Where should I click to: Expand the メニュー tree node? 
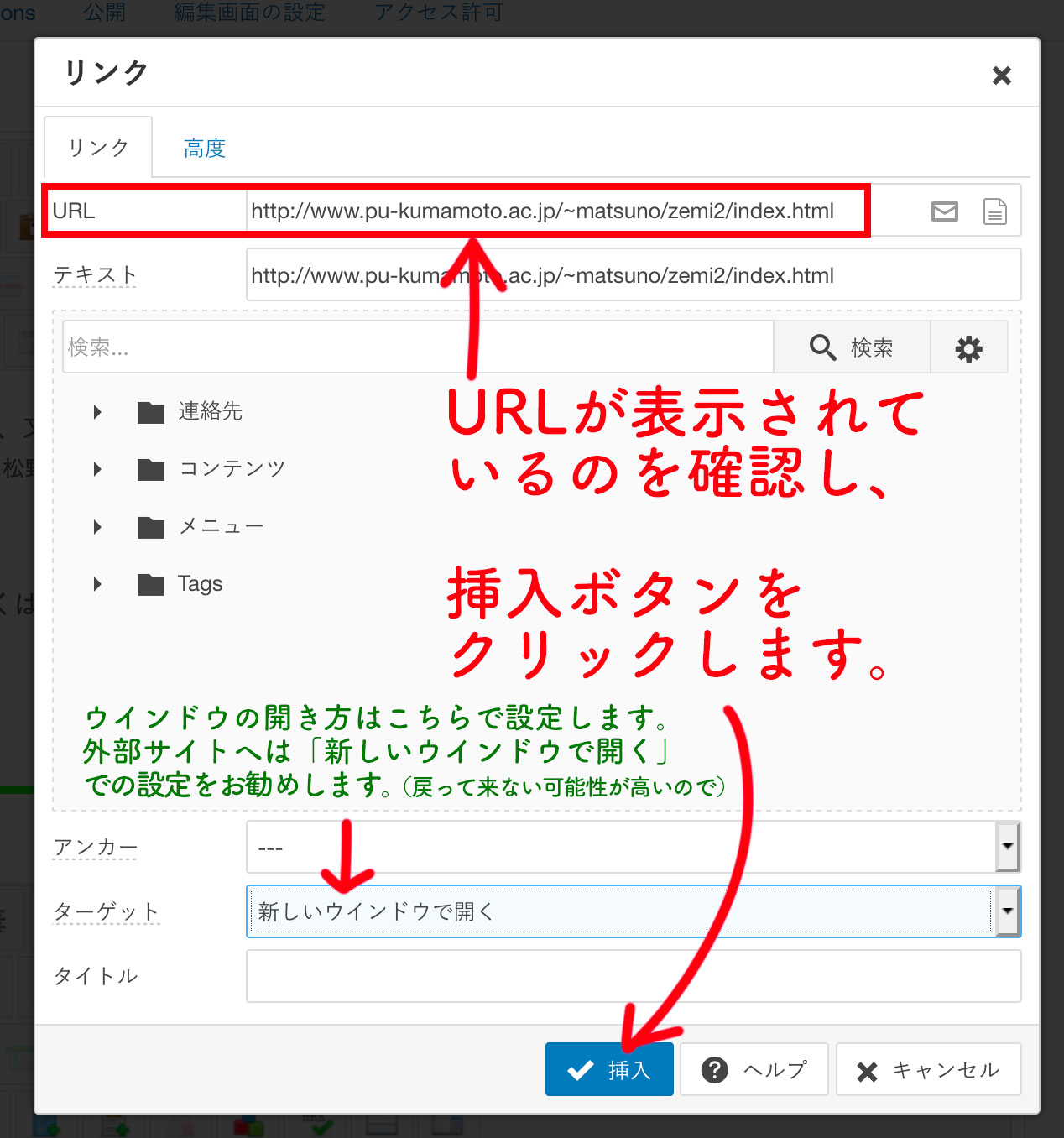(x=97, y=527)
